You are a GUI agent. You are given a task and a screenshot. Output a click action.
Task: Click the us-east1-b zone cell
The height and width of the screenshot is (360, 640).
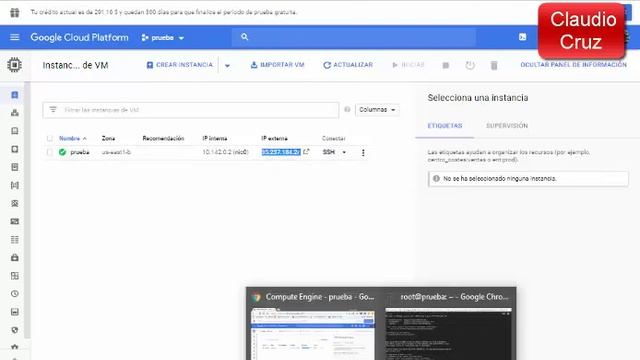coord(116,152)
